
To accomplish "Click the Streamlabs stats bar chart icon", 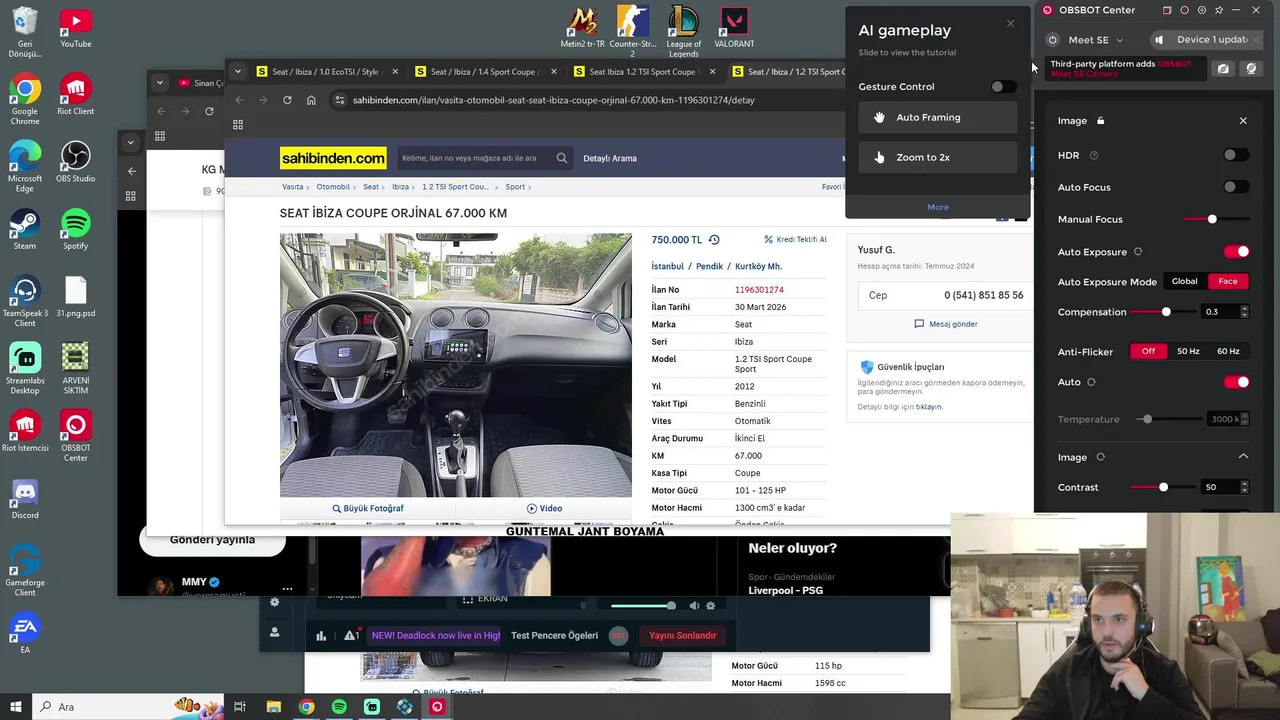I will (321, 635).
